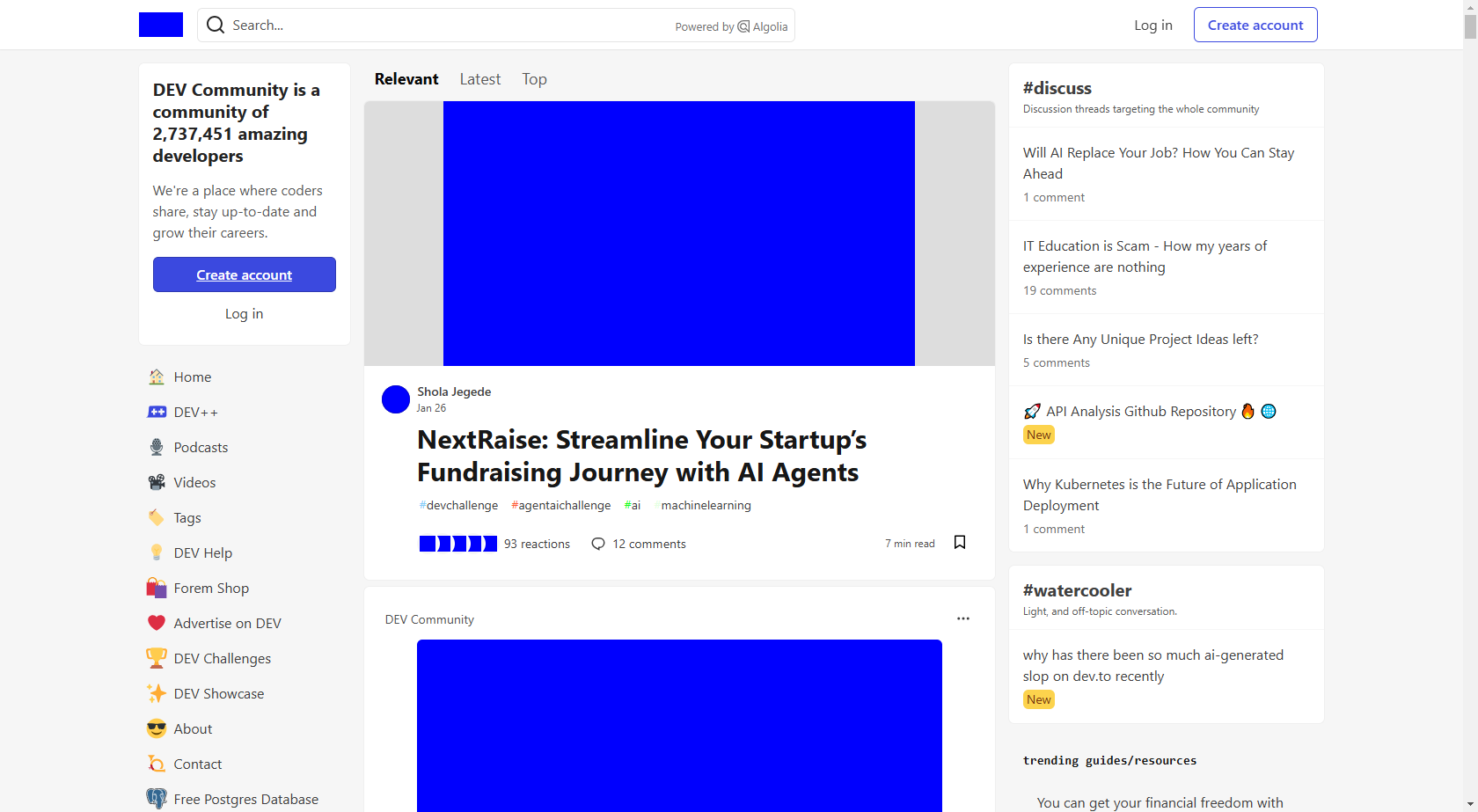The height and width of the screenshot is (812, 1478).
Task: Open the three-dot menu on DEV Community card
Action: click(x=963, y=618)
